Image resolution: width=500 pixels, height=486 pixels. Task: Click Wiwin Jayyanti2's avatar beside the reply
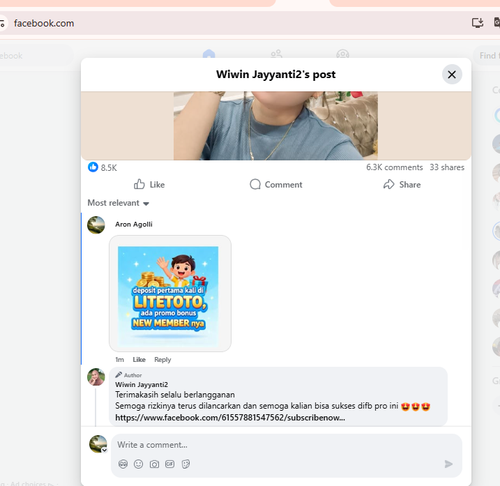pyautogui.click(x=96, y=377)
